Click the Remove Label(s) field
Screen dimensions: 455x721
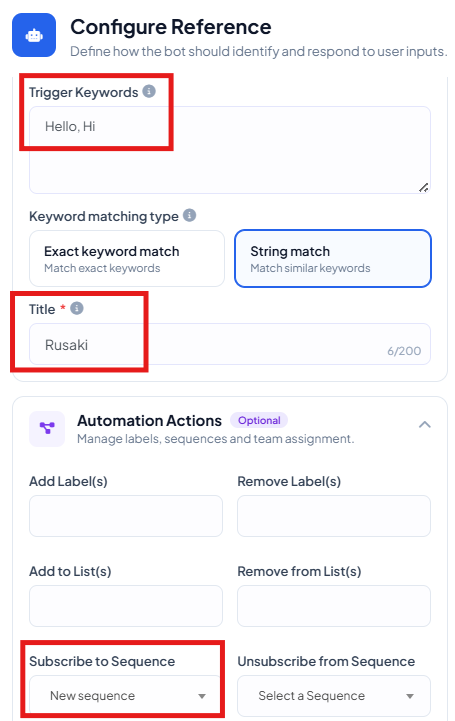(x=334, y=516)
